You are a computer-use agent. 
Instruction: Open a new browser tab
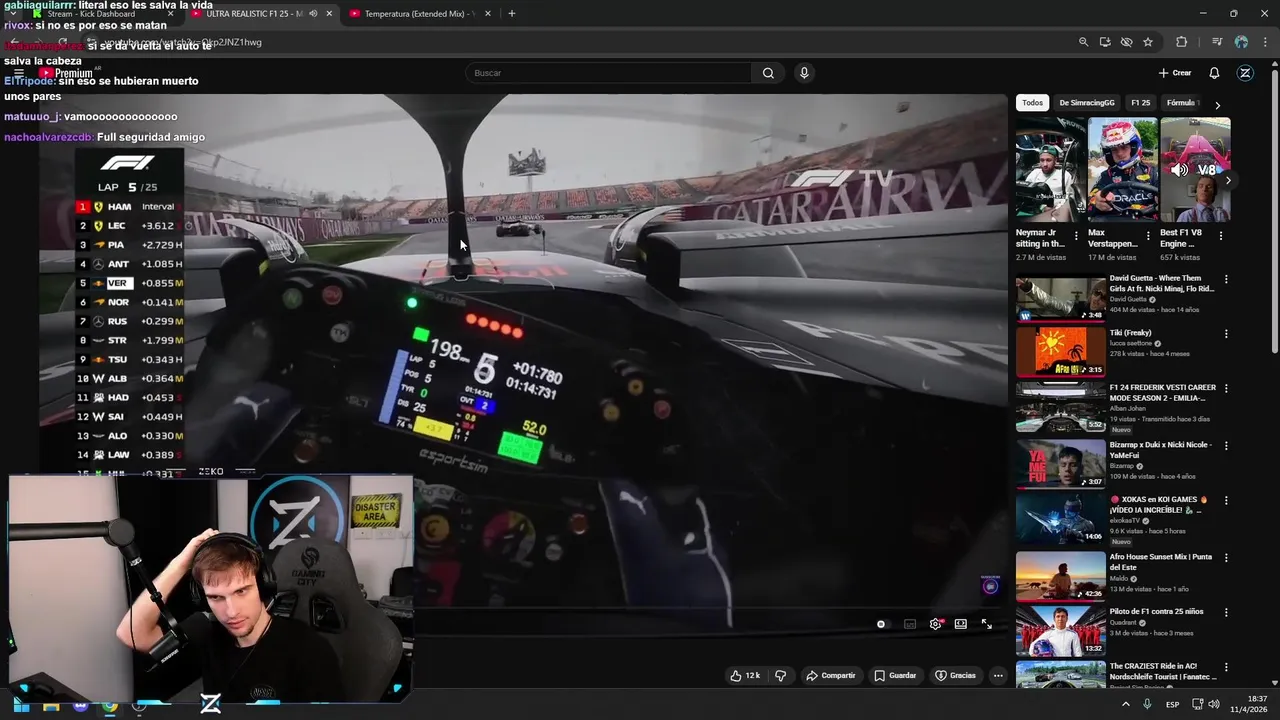click(512, 14)
